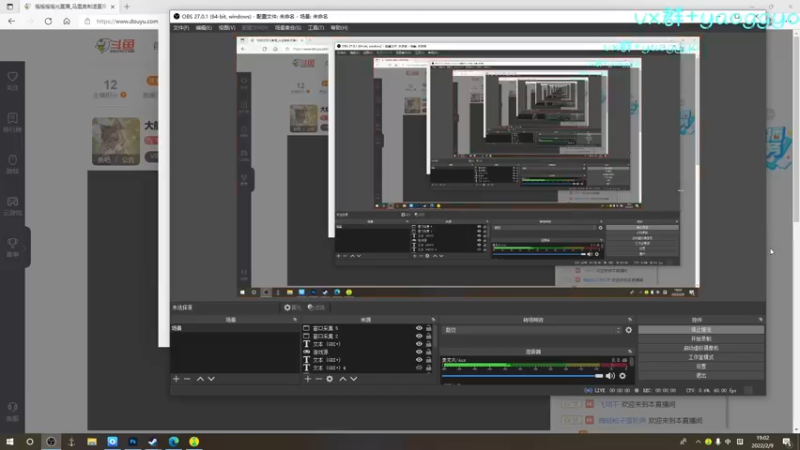Image resolution: width=800 pixels, height=450 pixels.
Task: Open File Explorer from the taskbar
Action: pos(92,442)
